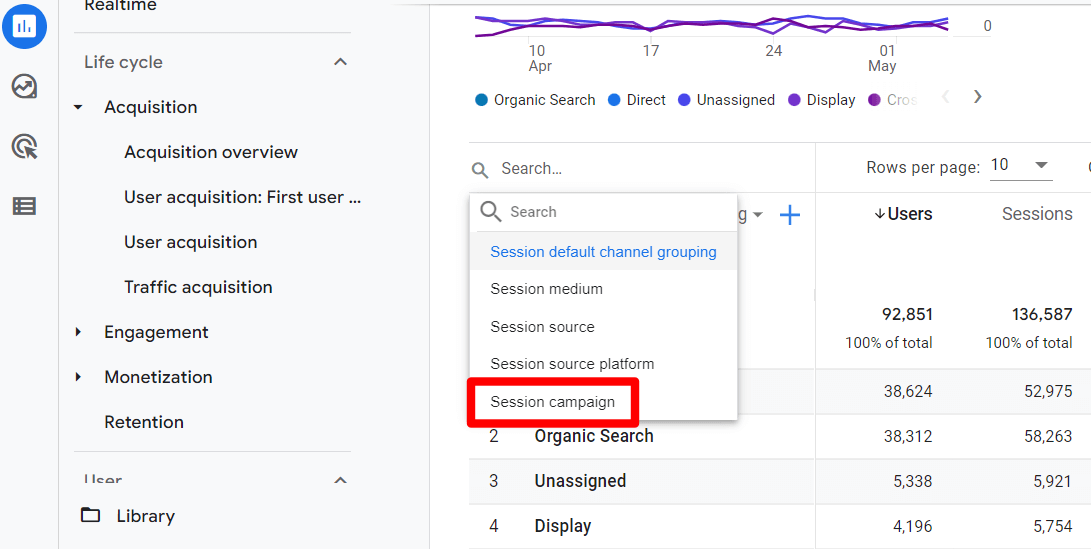
Task: Open Acquisition overview report
Action: [211, 152]
